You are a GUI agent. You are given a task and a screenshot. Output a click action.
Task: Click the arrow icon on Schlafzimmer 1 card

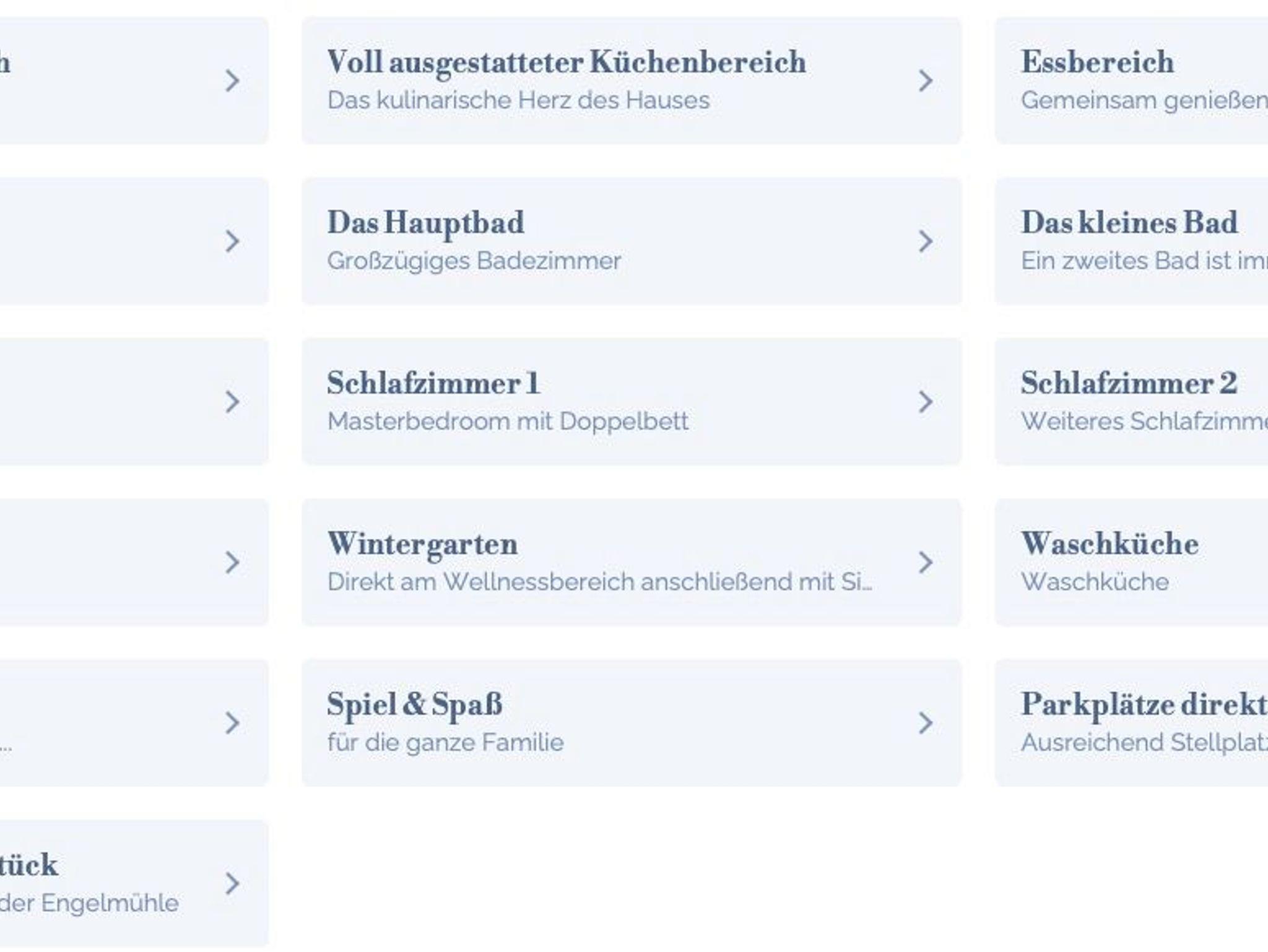(x=926, y=402)
